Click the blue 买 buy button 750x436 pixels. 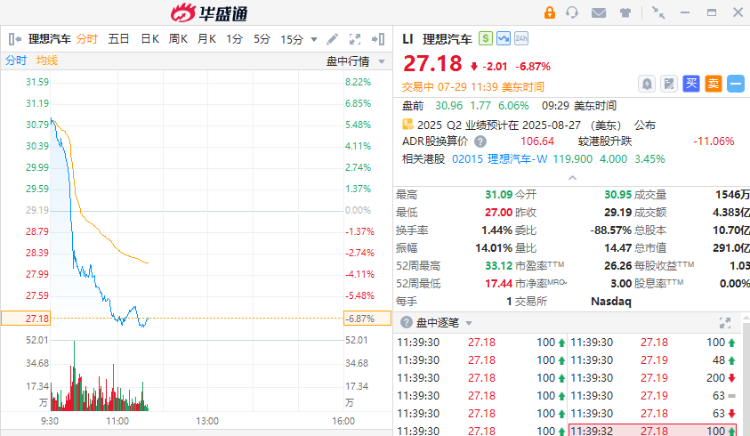click(691, 84)
